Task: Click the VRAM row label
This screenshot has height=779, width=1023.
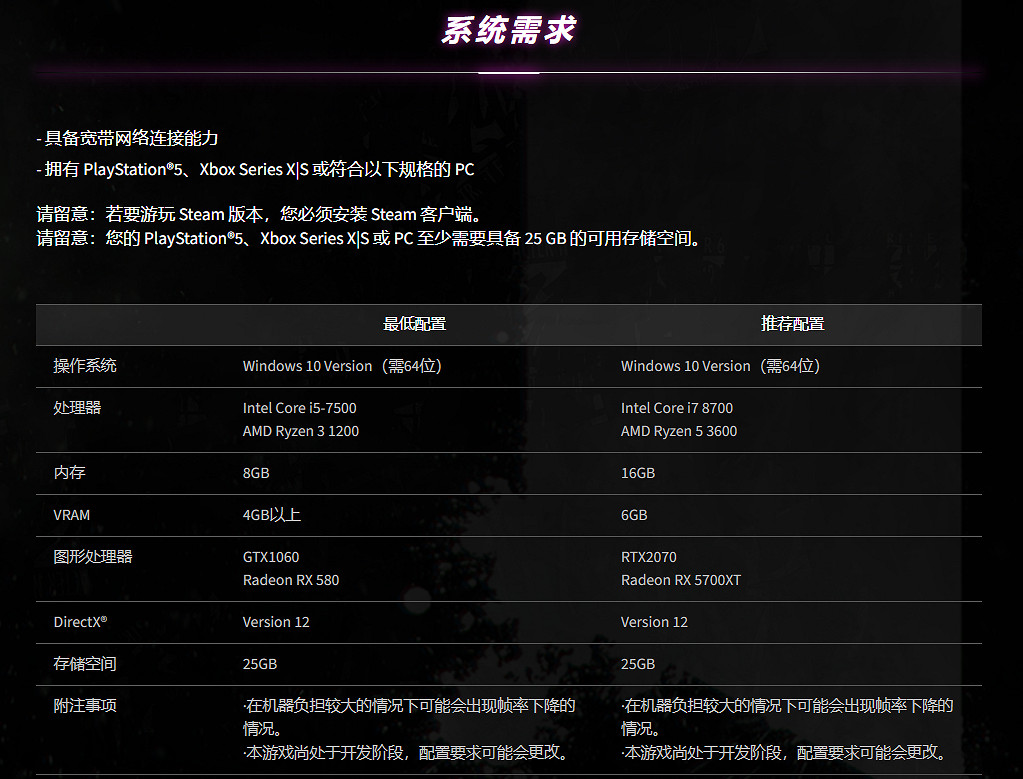Action: [70, 514]
